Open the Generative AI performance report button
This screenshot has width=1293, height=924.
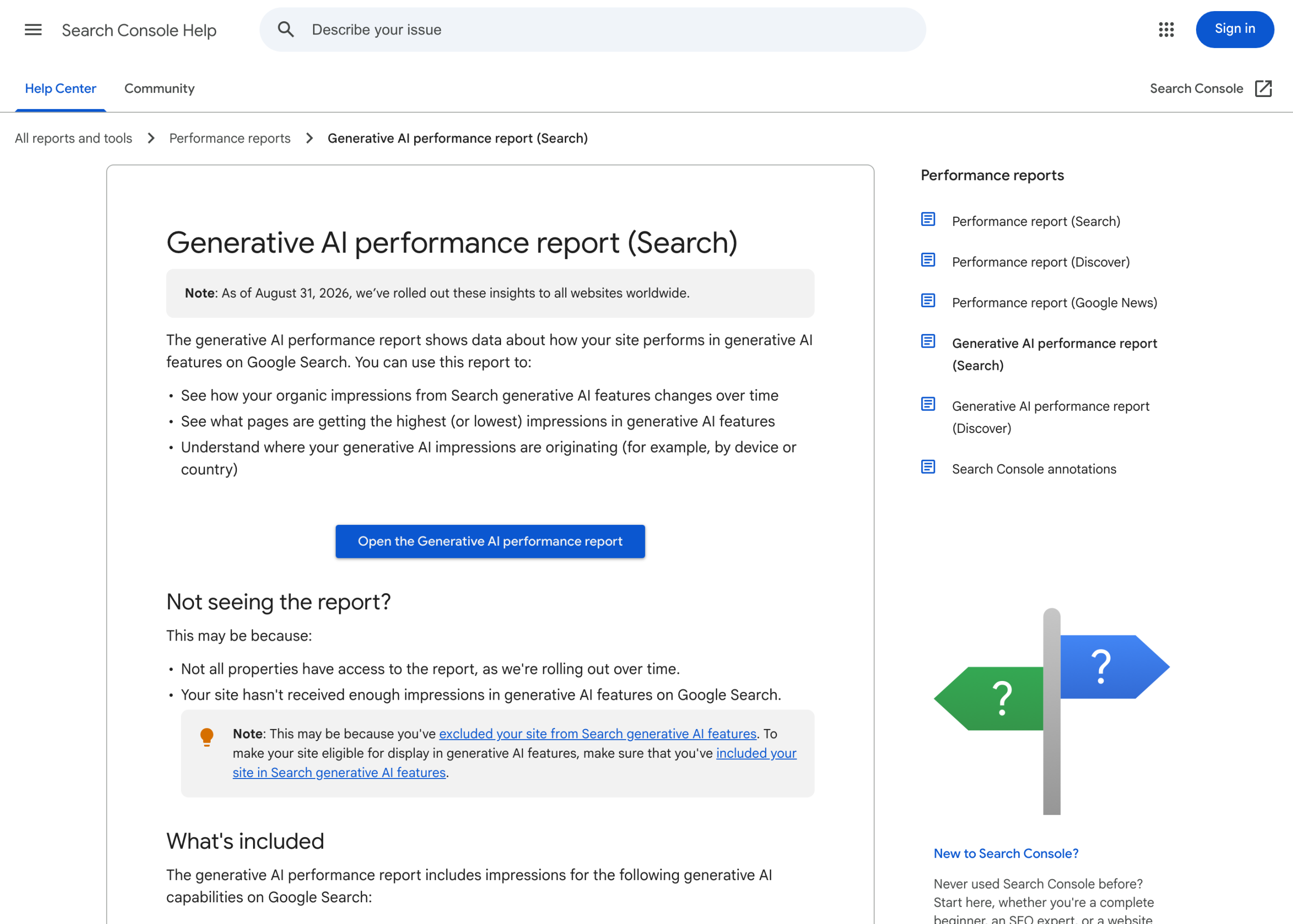click(x=490, y=541)
